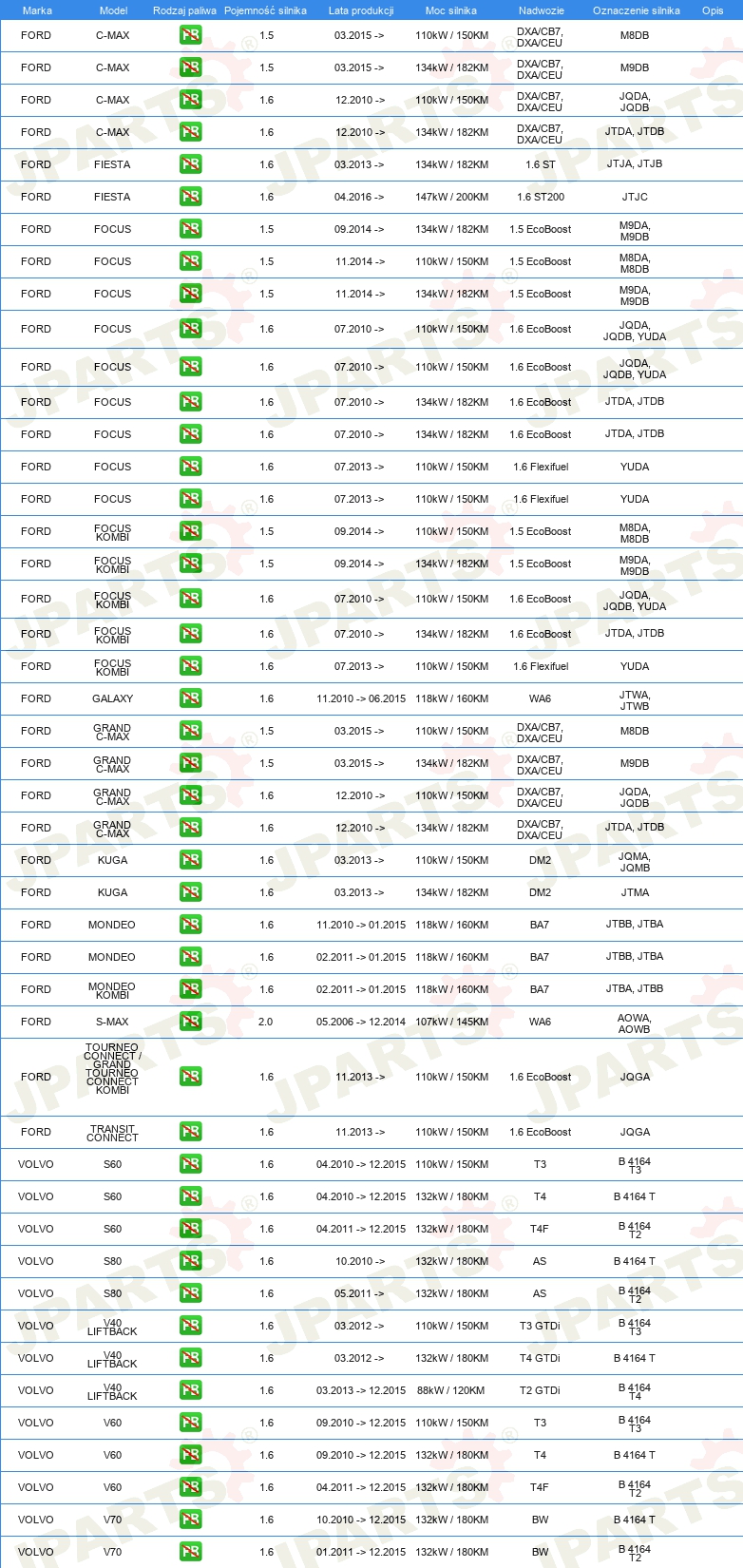Click the fuel icon in the VOLVO V60 T4F row

point(191,1487)
